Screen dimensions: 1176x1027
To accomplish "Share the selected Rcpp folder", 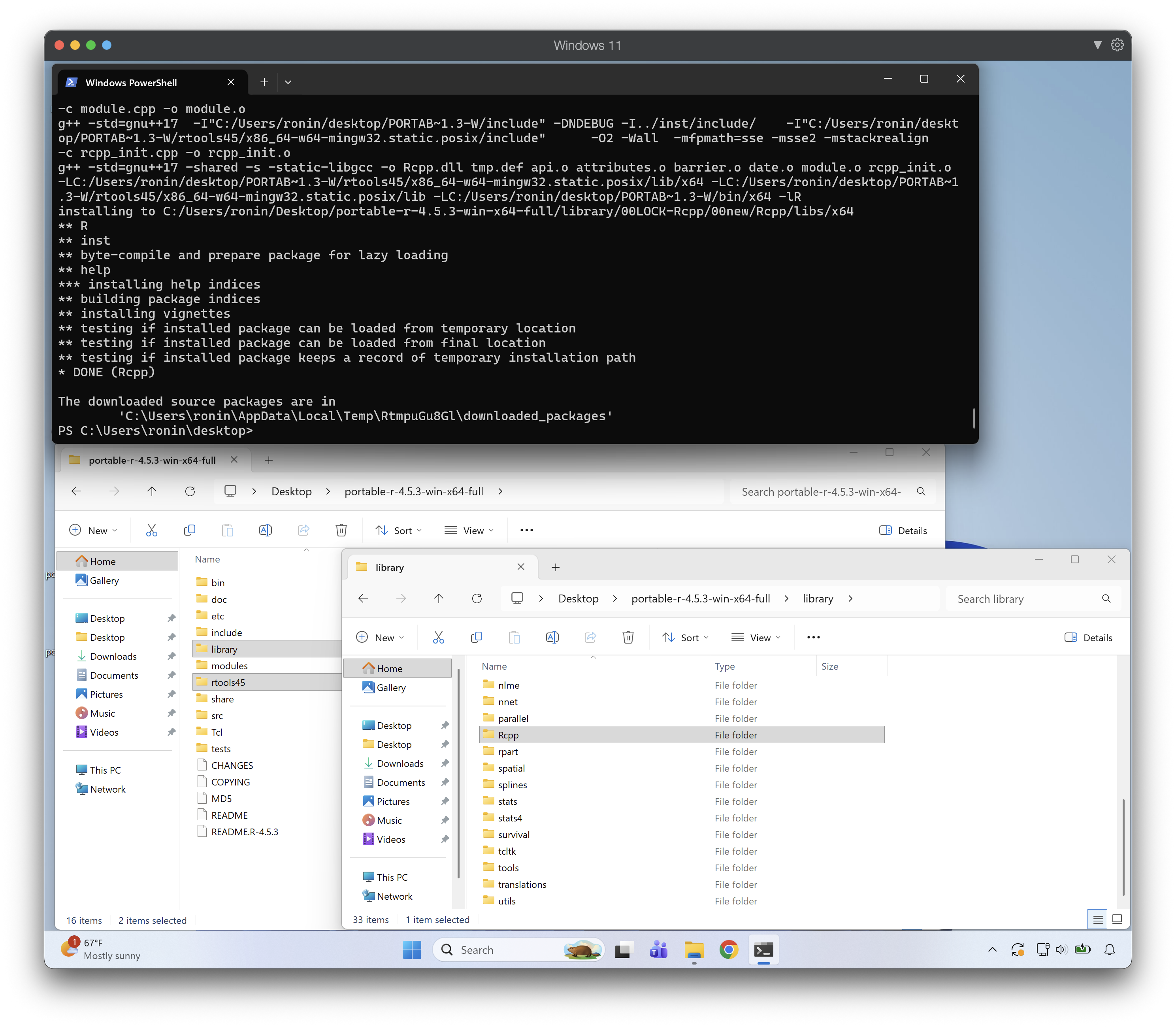I will 591,637.
